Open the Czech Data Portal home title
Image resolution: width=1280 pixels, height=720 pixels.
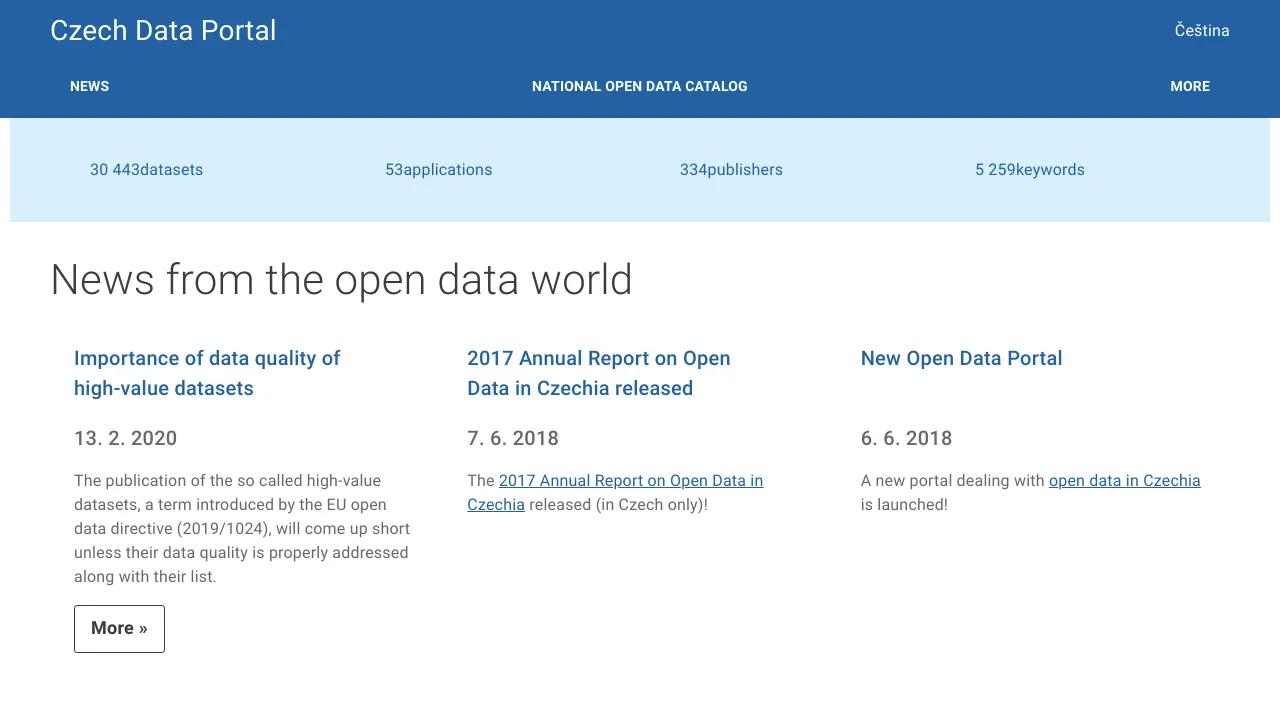pos(163,30)
